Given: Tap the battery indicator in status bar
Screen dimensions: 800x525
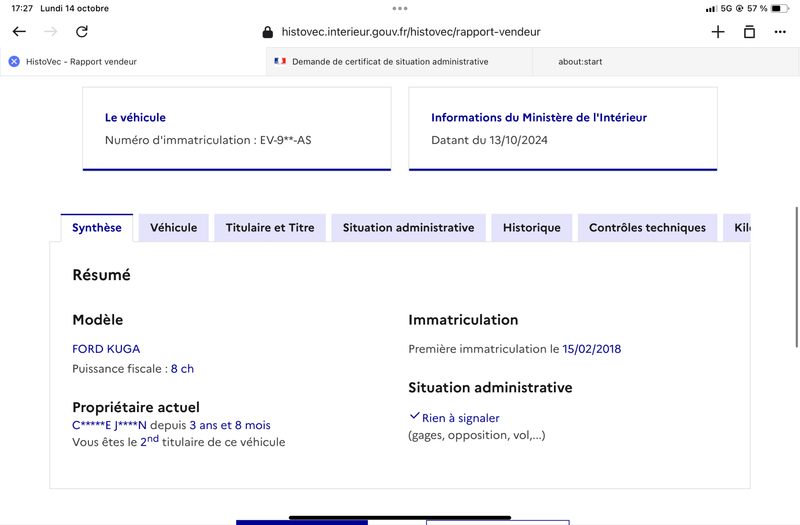Looking at the screenshot, I should (780, 8).
